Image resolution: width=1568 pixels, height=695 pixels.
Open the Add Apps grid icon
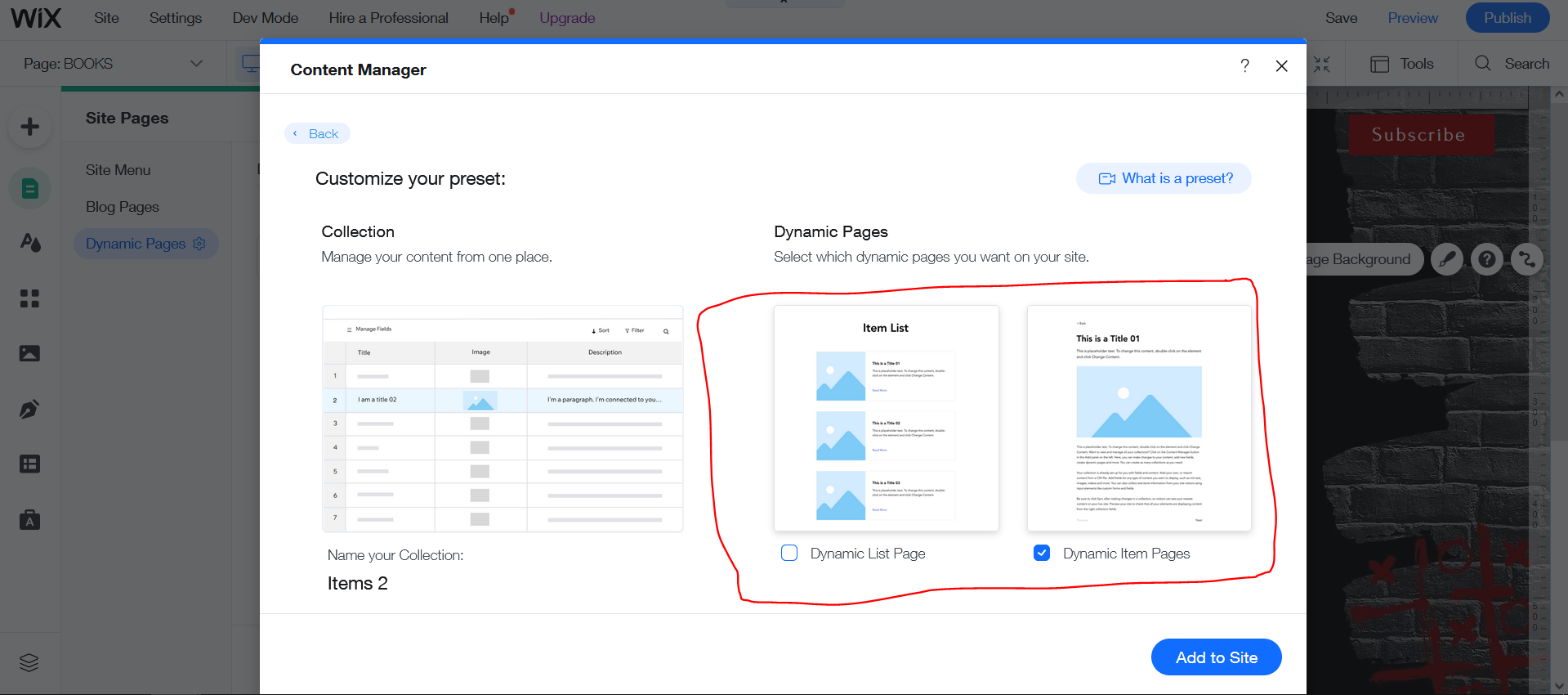pos(30,298)
